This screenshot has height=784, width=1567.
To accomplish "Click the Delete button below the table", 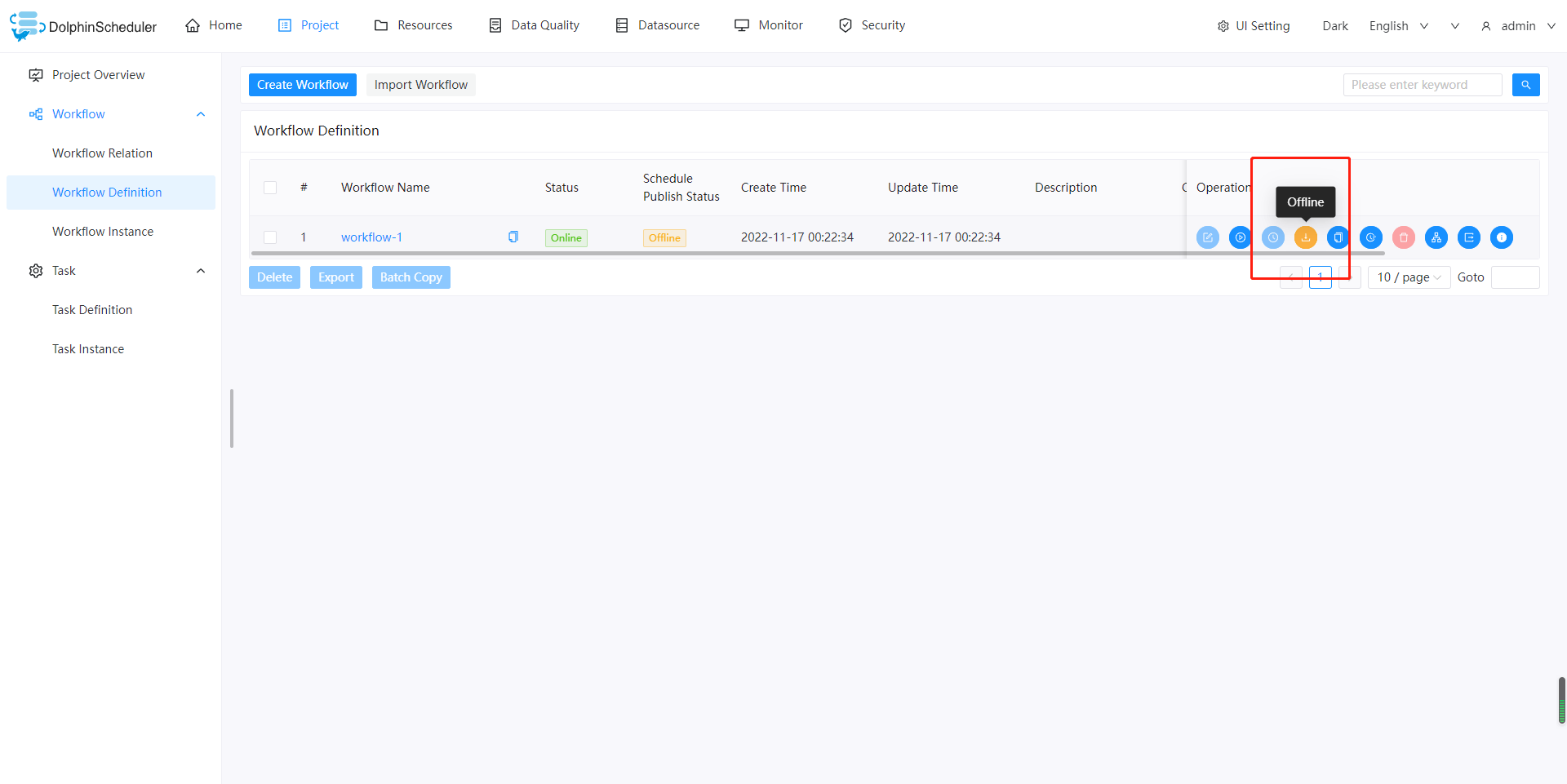I will [275, 277].
